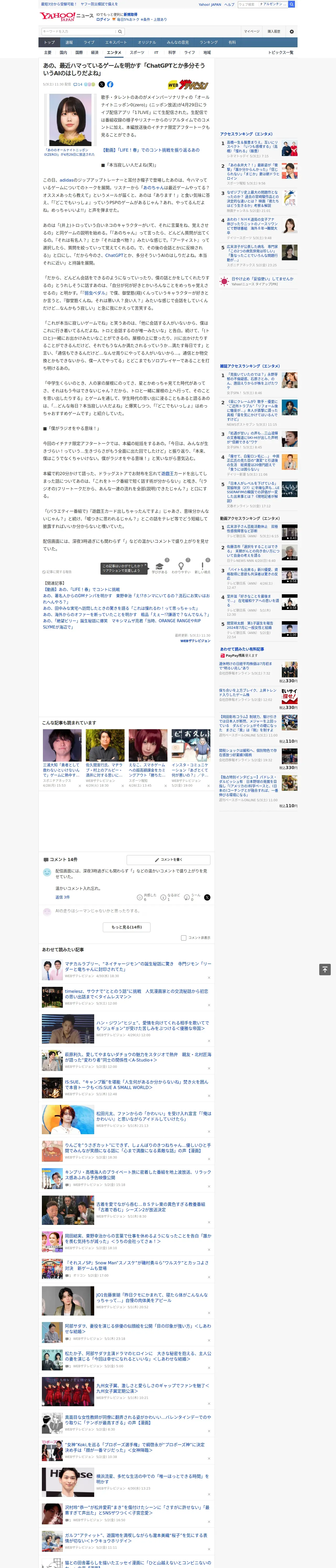Click the WEBザテレビジョン logo
Viewport: 336px width, 1568px height.
coord(188,85)
